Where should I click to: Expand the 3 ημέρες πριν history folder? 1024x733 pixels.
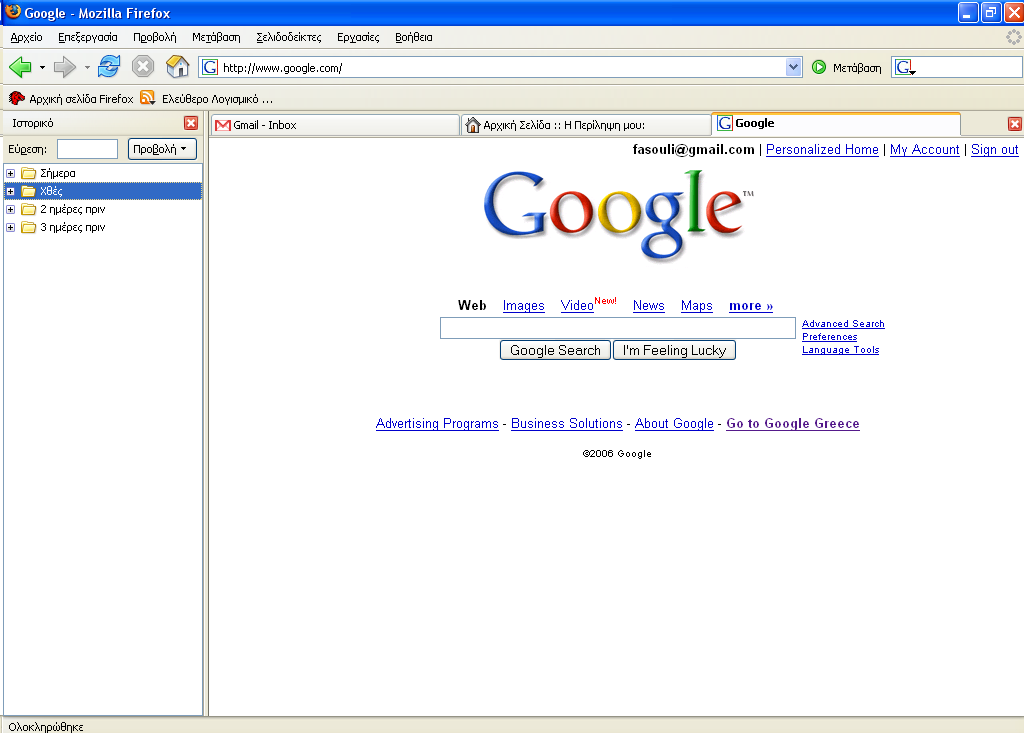[x=10, y=227]
